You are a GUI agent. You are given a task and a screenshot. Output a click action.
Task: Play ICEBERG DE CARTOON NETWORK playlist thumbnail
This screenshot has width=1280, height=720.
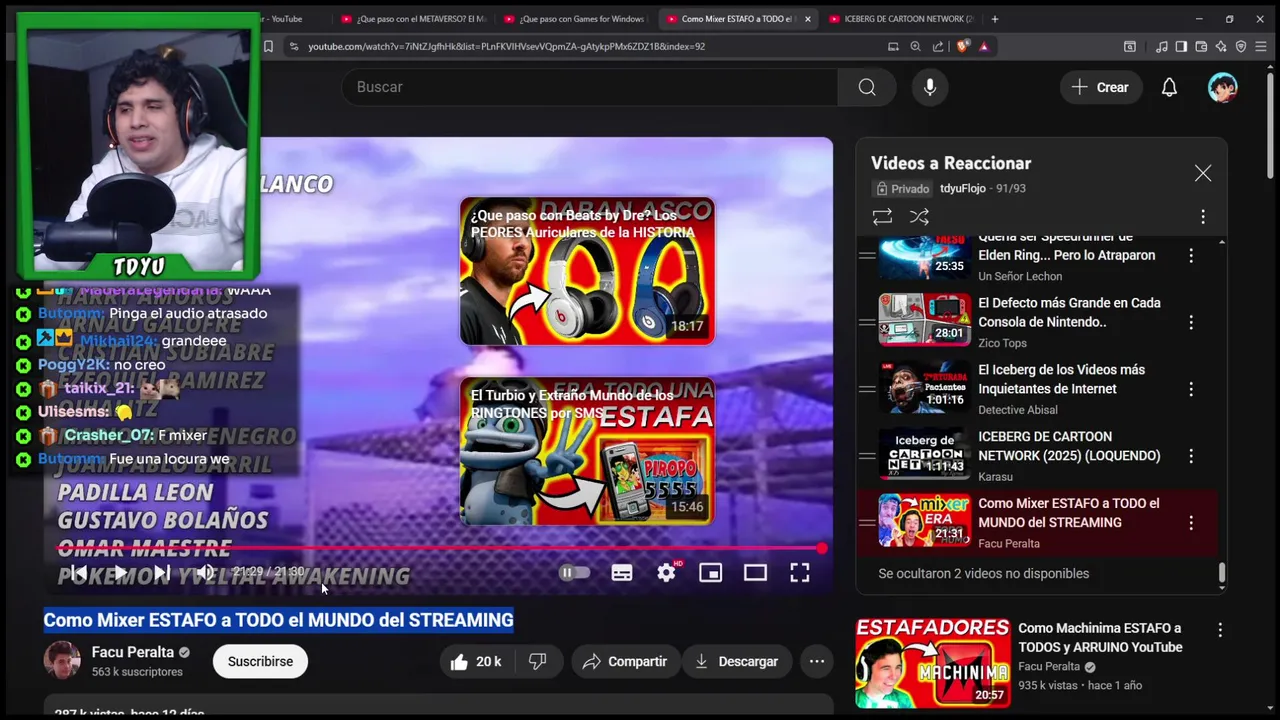(924, 455)
